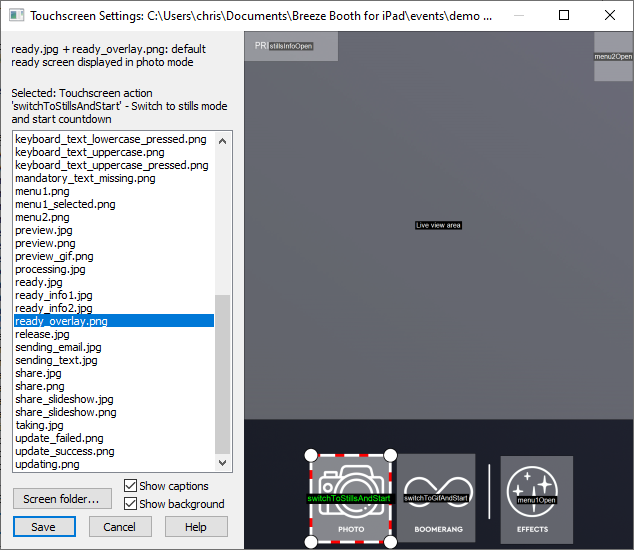Maximize the Touchscreen Settings window
Viewport: 634px width, 550px height.
(x=564, y=15)
